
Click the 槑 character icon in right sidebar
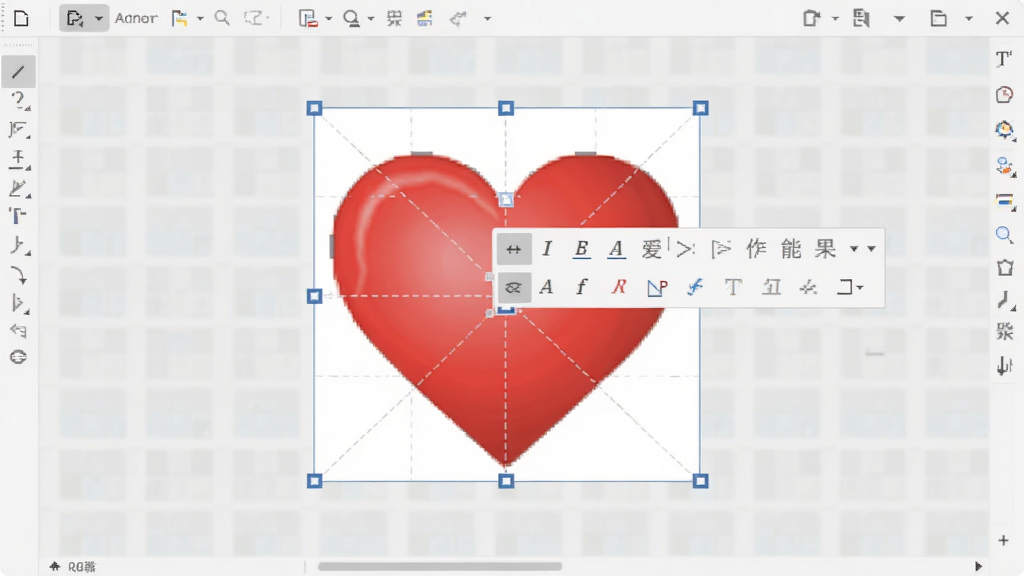tap(1004, 331)
